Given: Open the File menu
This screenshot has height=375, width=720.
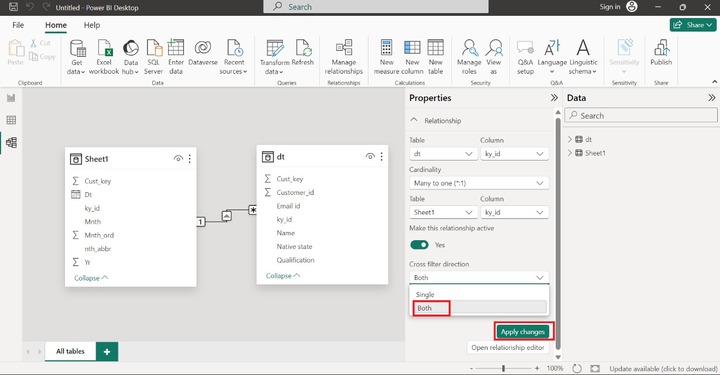Looking at the screenshot, I should [18, 25].
